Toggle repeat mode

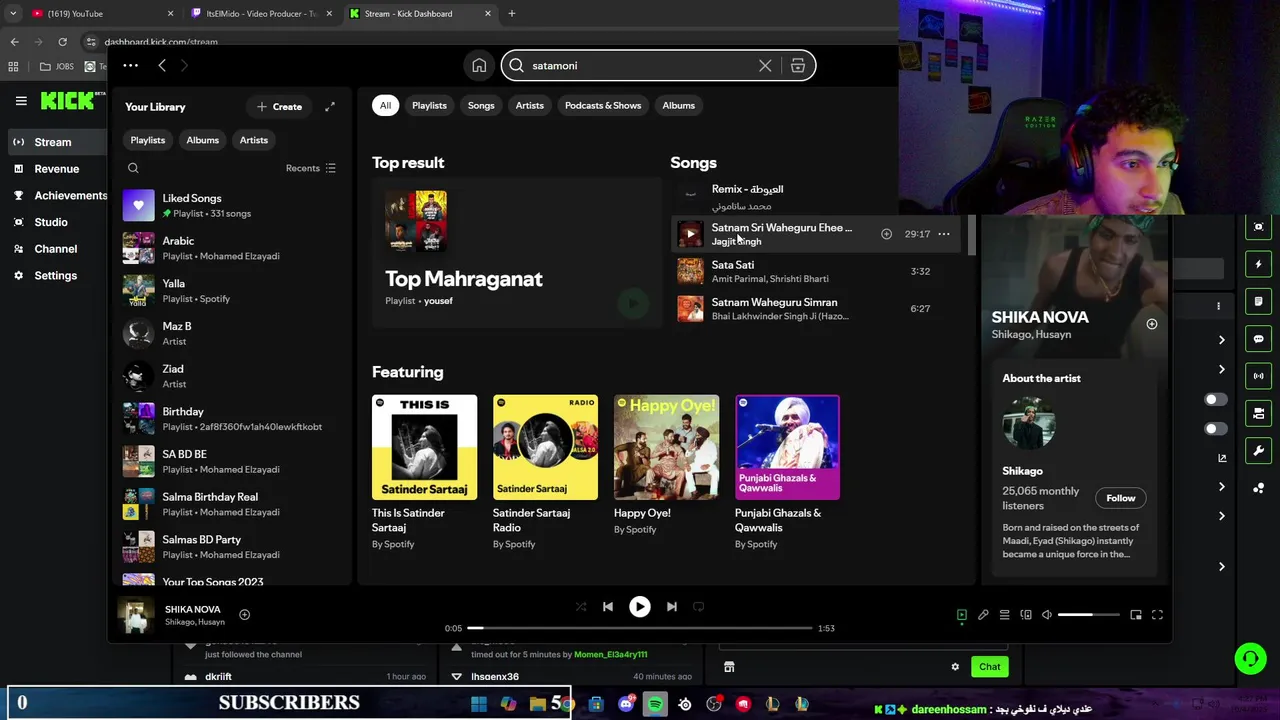click(699, 607)
